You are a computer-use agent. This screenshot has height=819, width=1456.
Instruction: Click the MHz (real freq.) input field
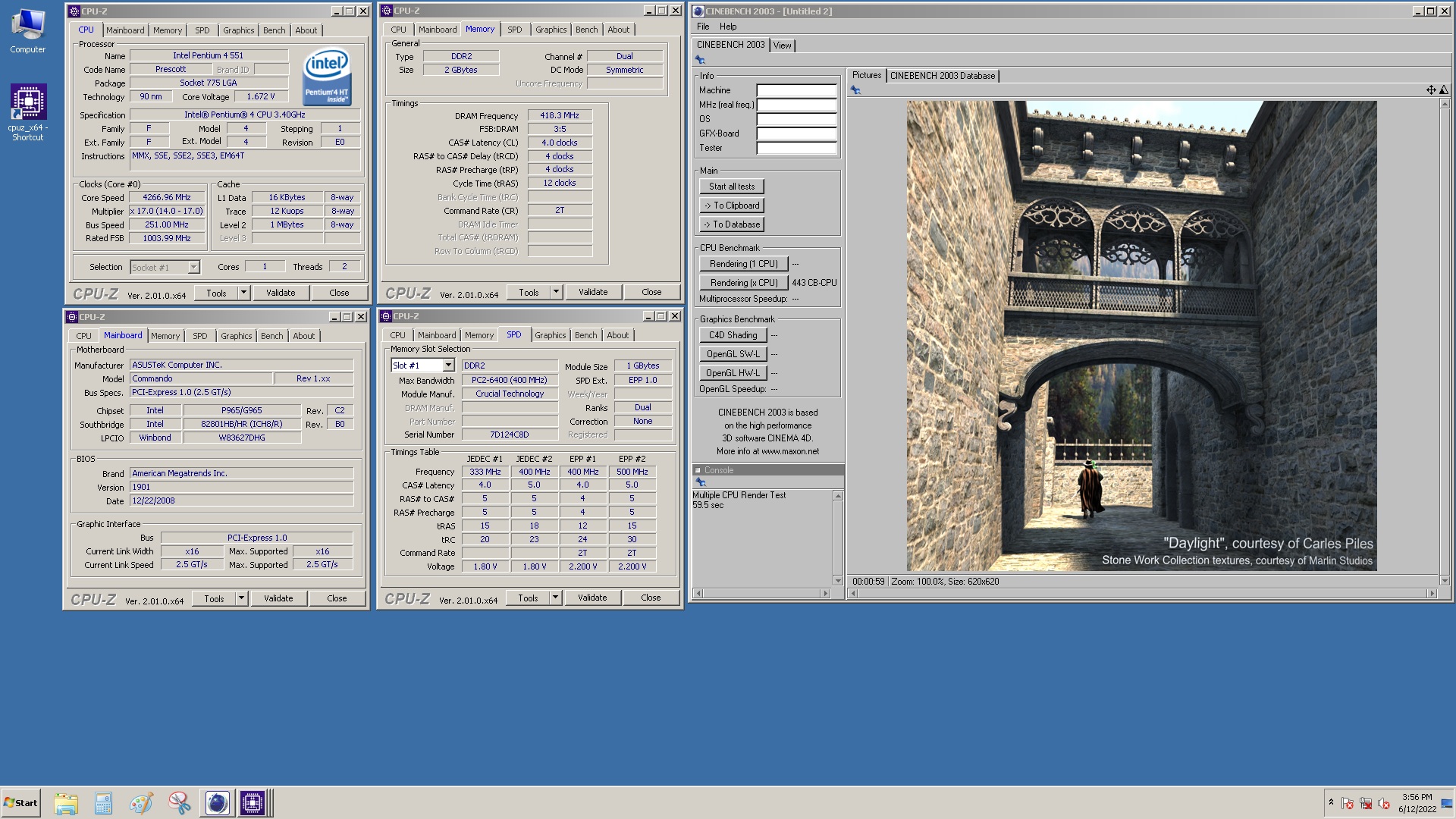click(796, 105)
